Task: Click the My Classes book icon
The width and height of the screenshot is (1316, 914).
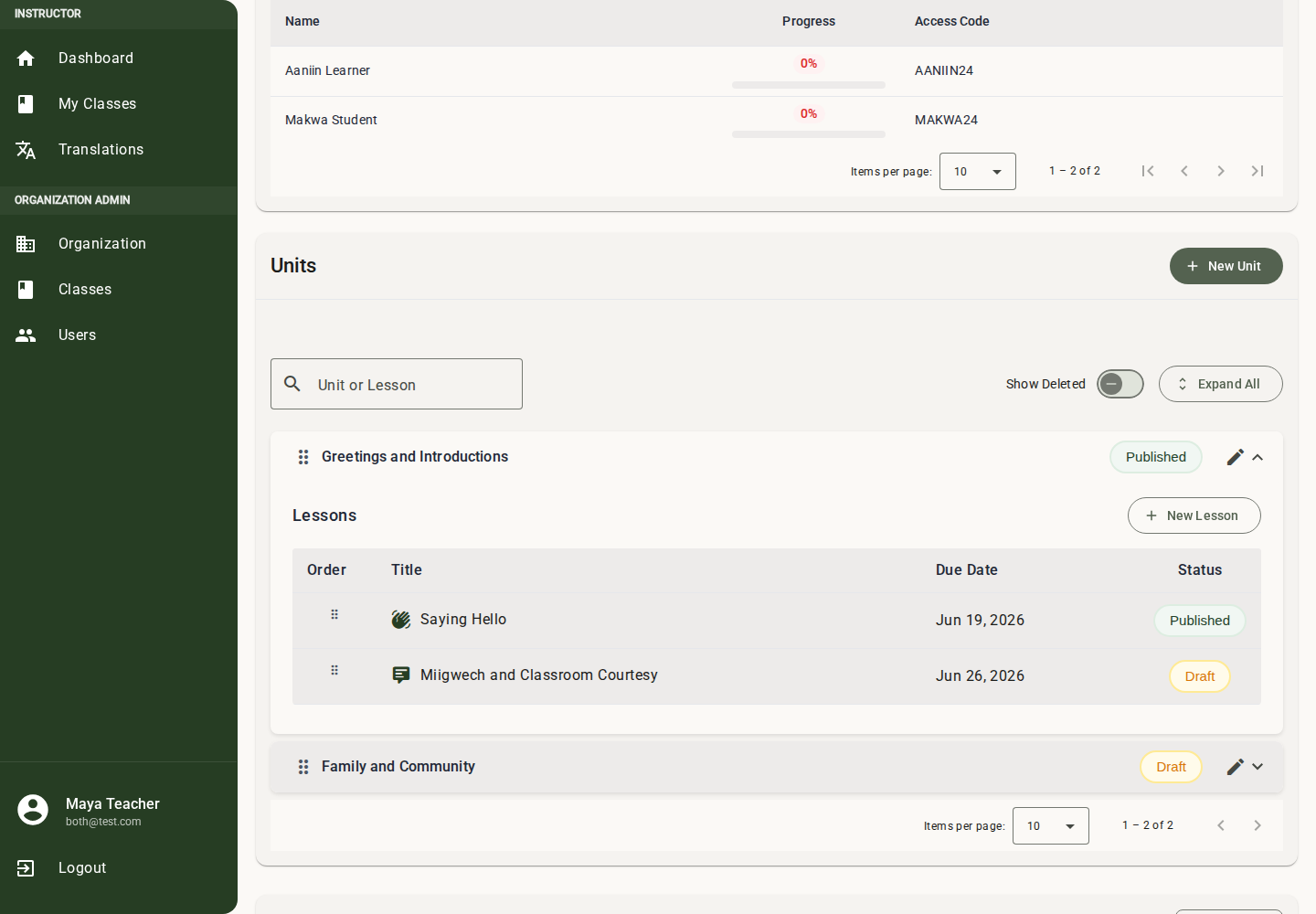Action: [x=26, y=104]
